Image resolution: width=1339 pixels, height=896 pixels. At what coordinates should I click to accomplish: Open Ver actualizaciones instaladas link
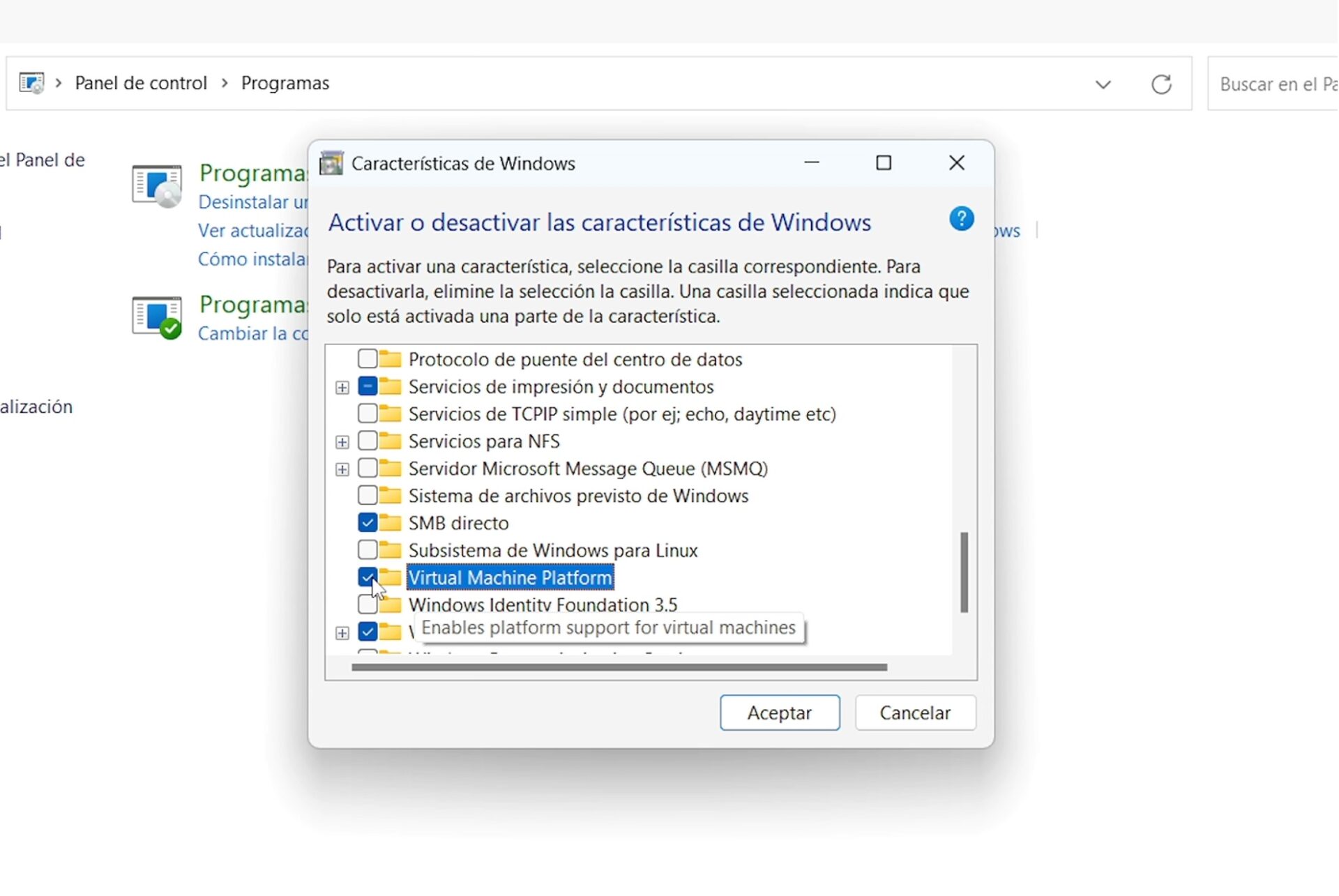[252, 231]
